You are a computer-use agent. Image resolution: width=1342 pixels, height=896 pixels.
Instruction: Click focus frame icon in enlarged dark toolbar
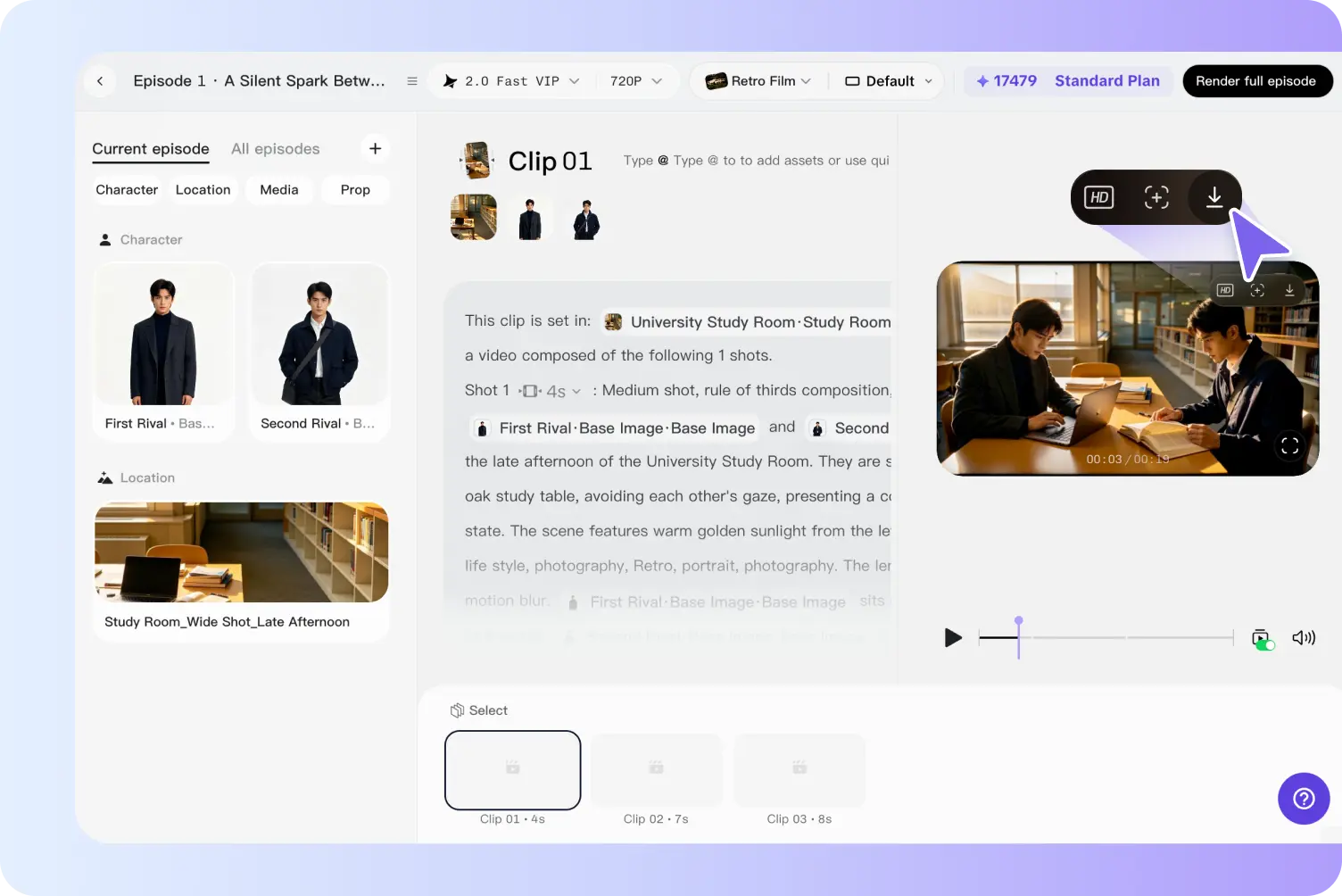[x=1156, y=197]
